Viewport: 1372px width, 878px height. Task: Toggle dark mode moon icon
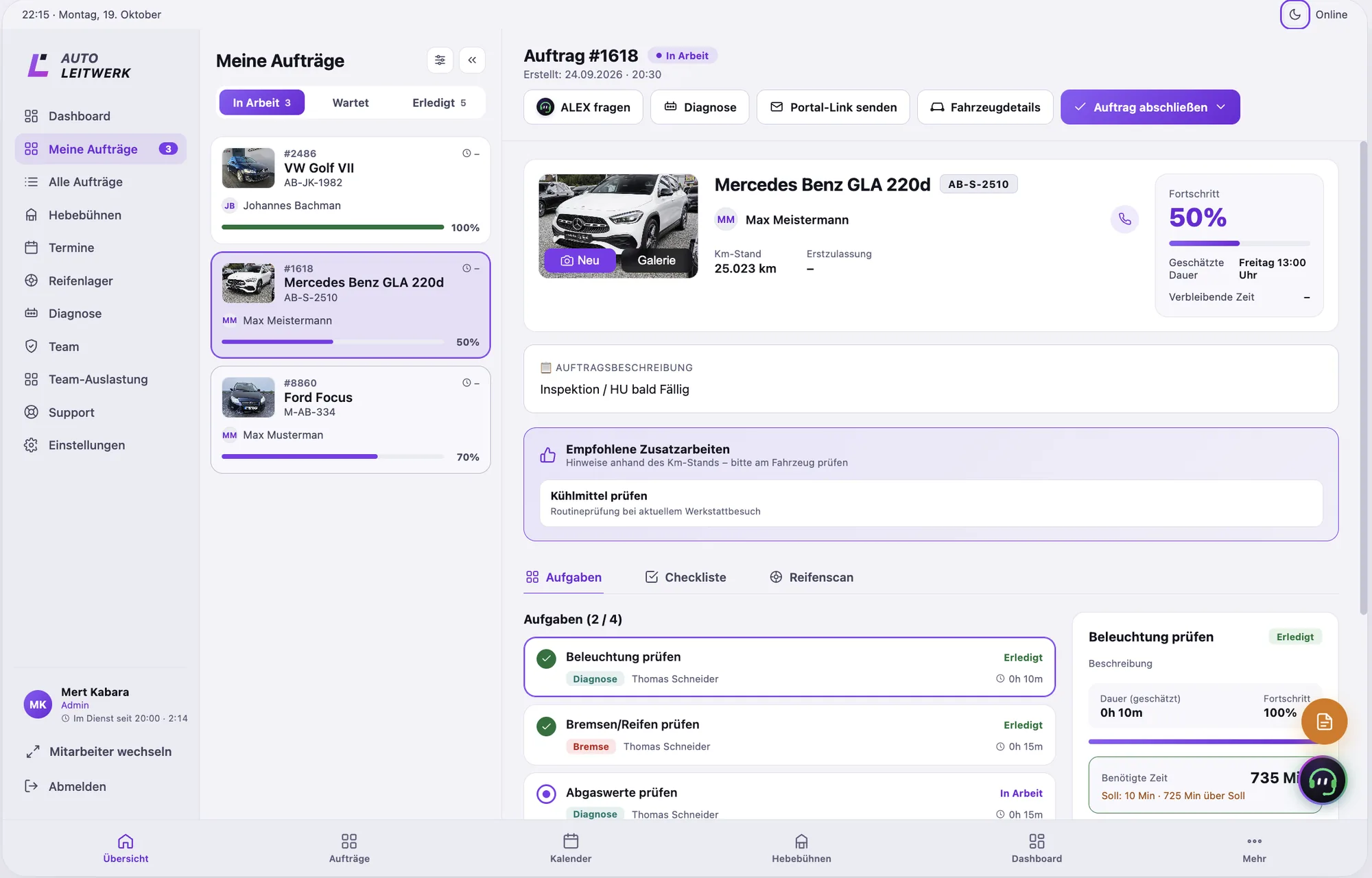(1294, 14)
